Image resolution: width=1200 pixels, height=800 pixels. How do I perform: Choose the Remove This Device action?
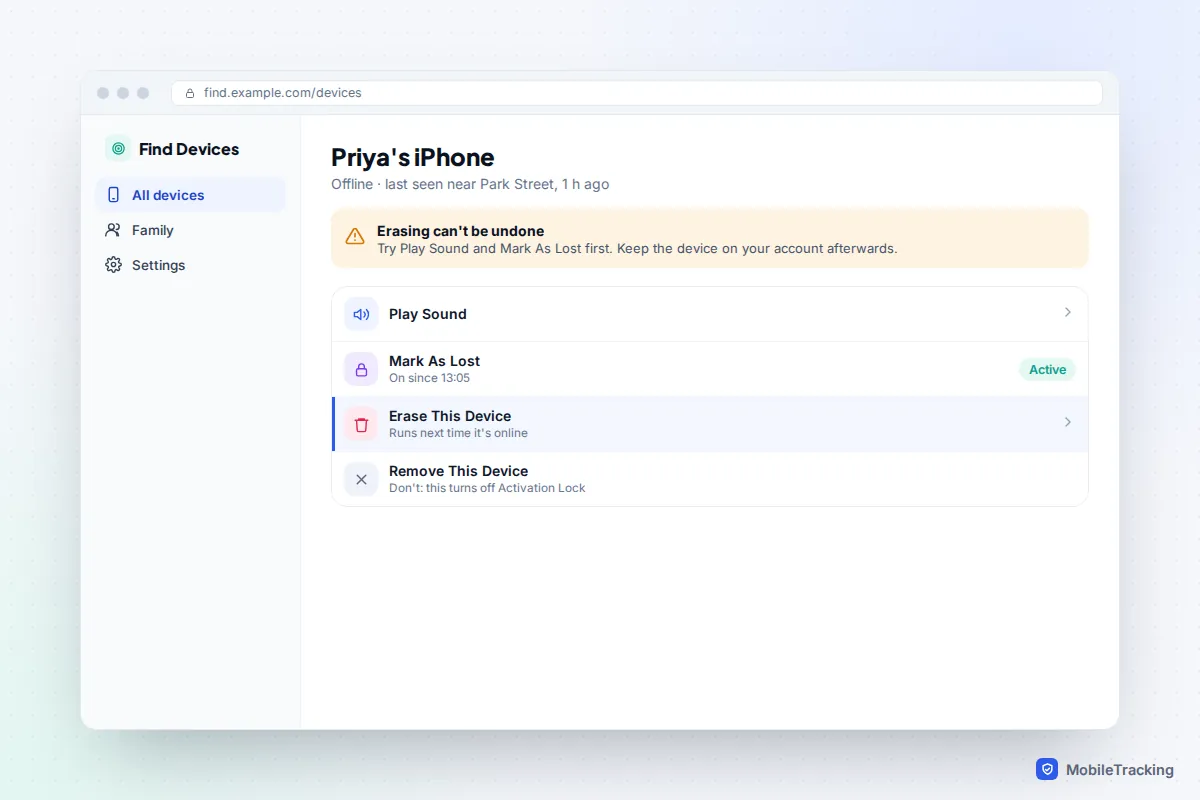pyautogui.click(x=710, y=479)
